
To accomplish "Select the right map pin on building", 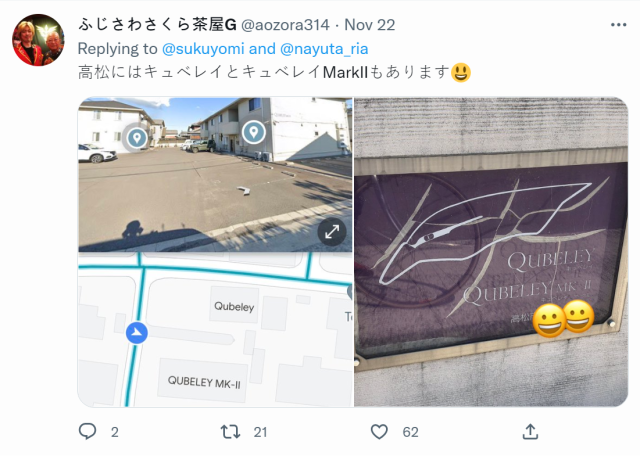I will pos(253,132).
